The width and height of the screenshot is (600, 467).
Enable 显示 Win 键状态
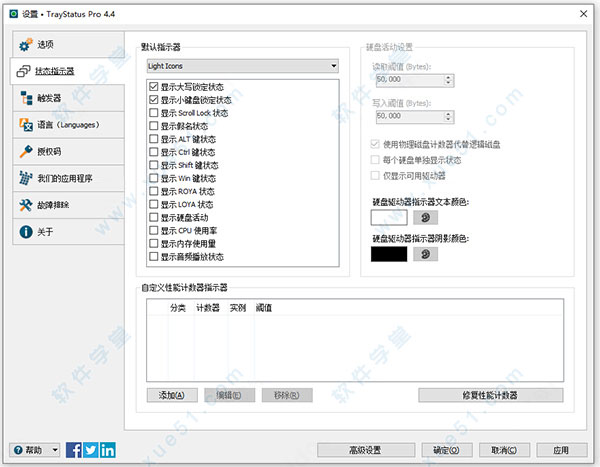coord(153,178)
